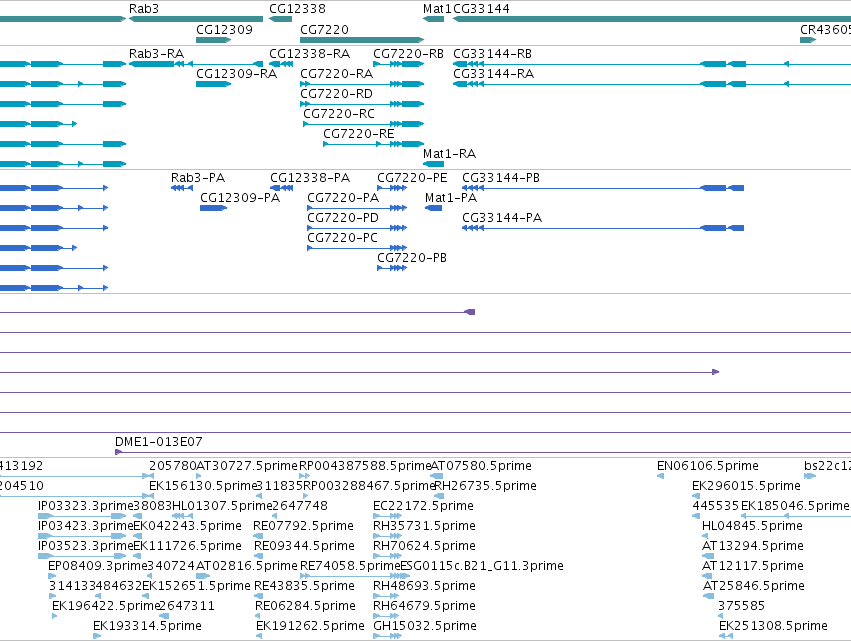Select the RE43835.5prime EST label
Screen dimensions: 851x641
[x=304, y=586]
